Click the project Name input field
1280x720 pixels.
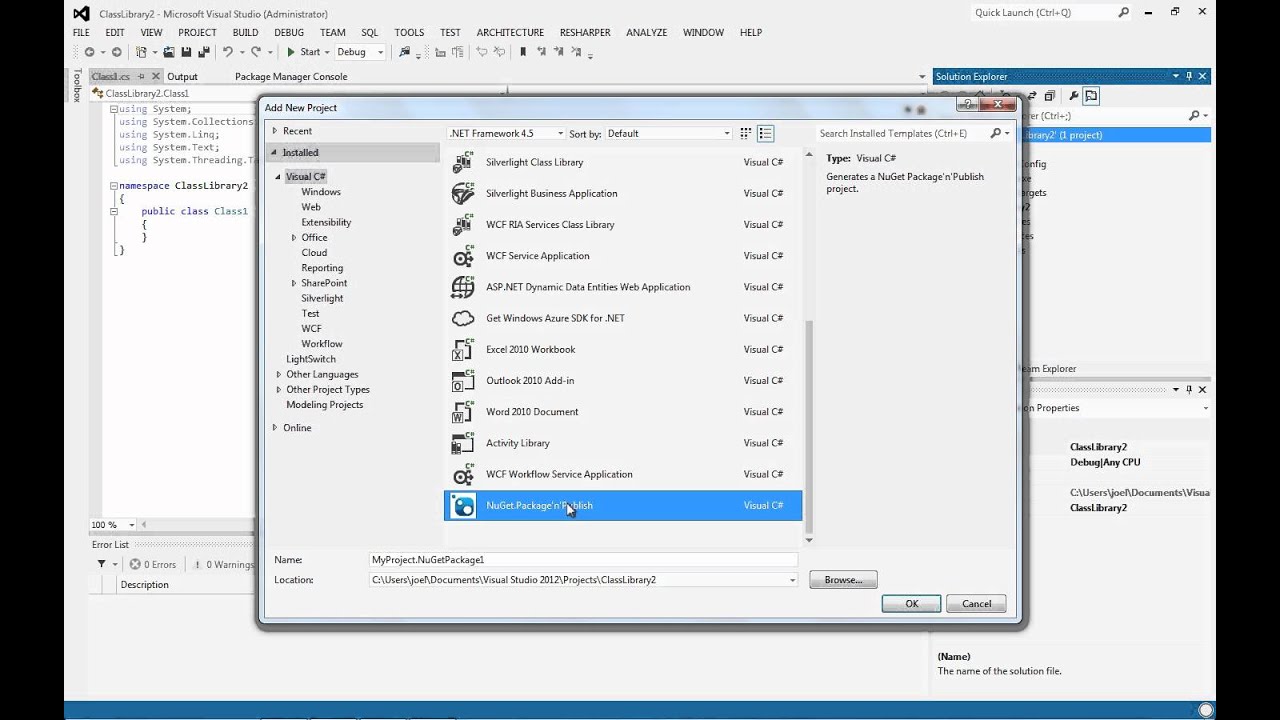click(x=583, y=560)
